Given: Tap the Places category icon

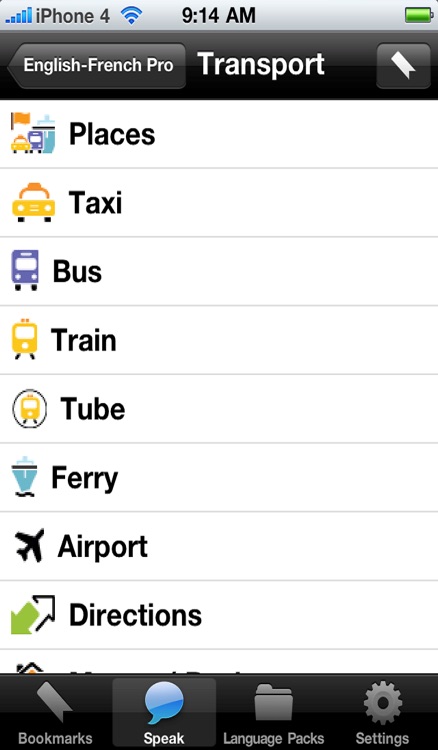Looking at the screenshot, I should [x=33, y=133].
